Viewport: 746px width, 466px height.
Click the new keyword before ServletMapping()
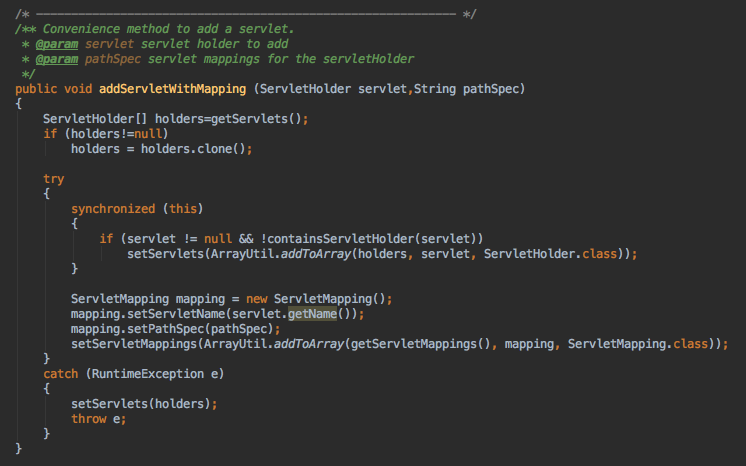click(255, 298)
